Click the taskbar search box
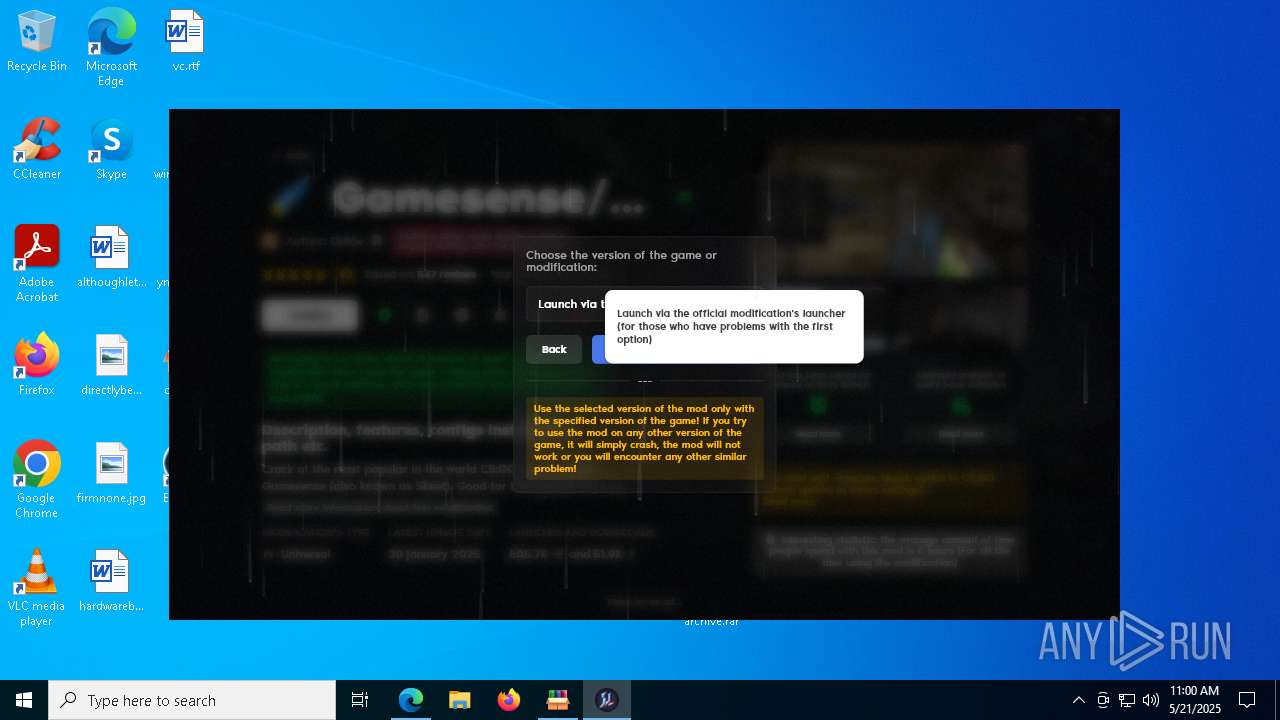1280x720 pixels. point(192,700)
